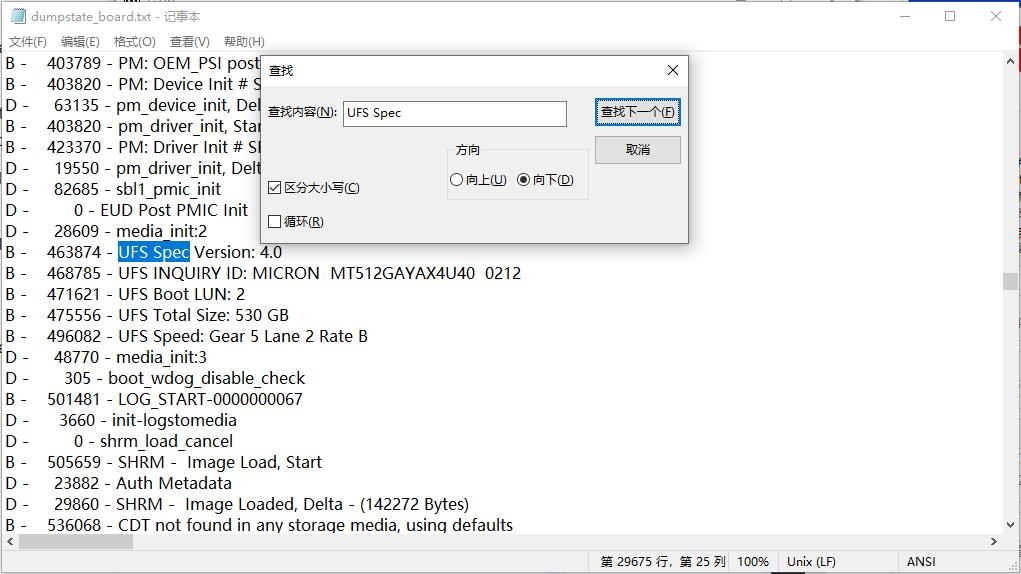1021x574 pixels.
Task: Click the 'boot_wdog_disable_check' line
Action: click(155, 378)
